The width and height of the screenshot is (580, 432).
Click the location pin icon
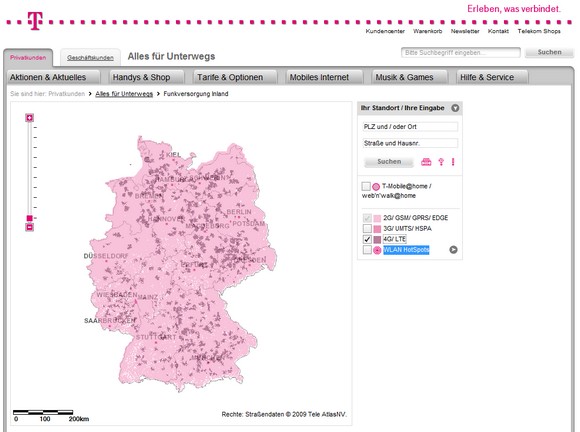click(441, 162)
